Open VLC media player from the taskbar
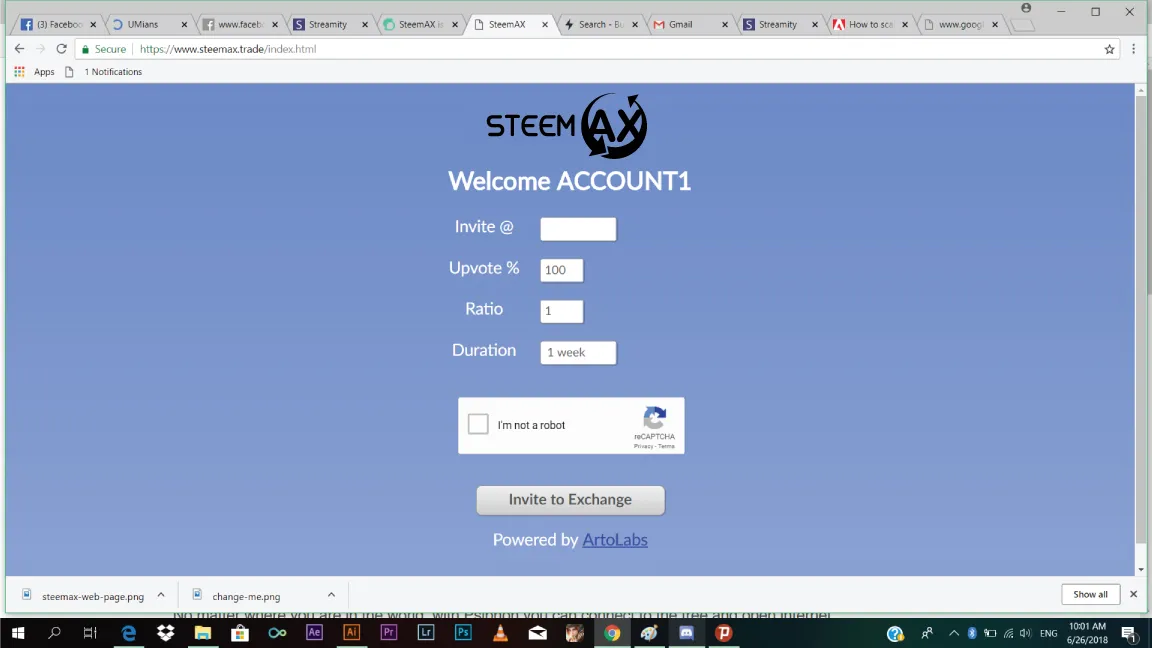Viewport: 1152px width, 648px height. click(500, 633)
